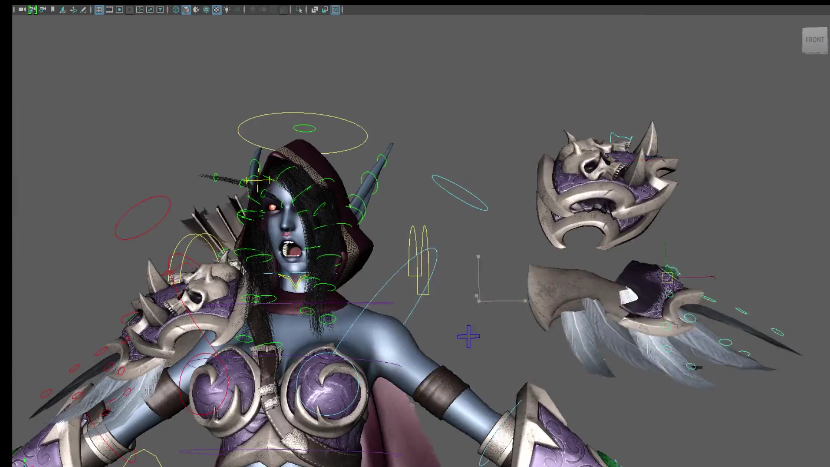830x467 pixels.
Task: Toggle the X-Ray display icon
Action: click(x=314, y=10)
